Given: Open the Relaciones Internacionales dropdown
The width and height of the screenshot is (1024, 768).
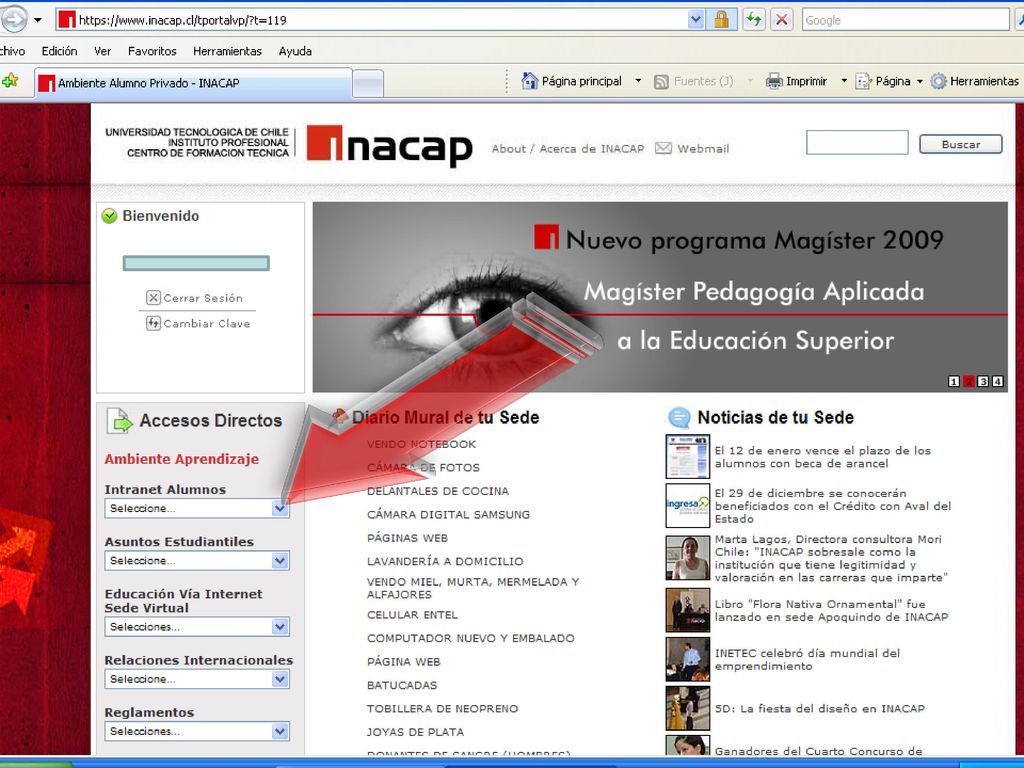Looking at the screenshot, I should 197,679.
